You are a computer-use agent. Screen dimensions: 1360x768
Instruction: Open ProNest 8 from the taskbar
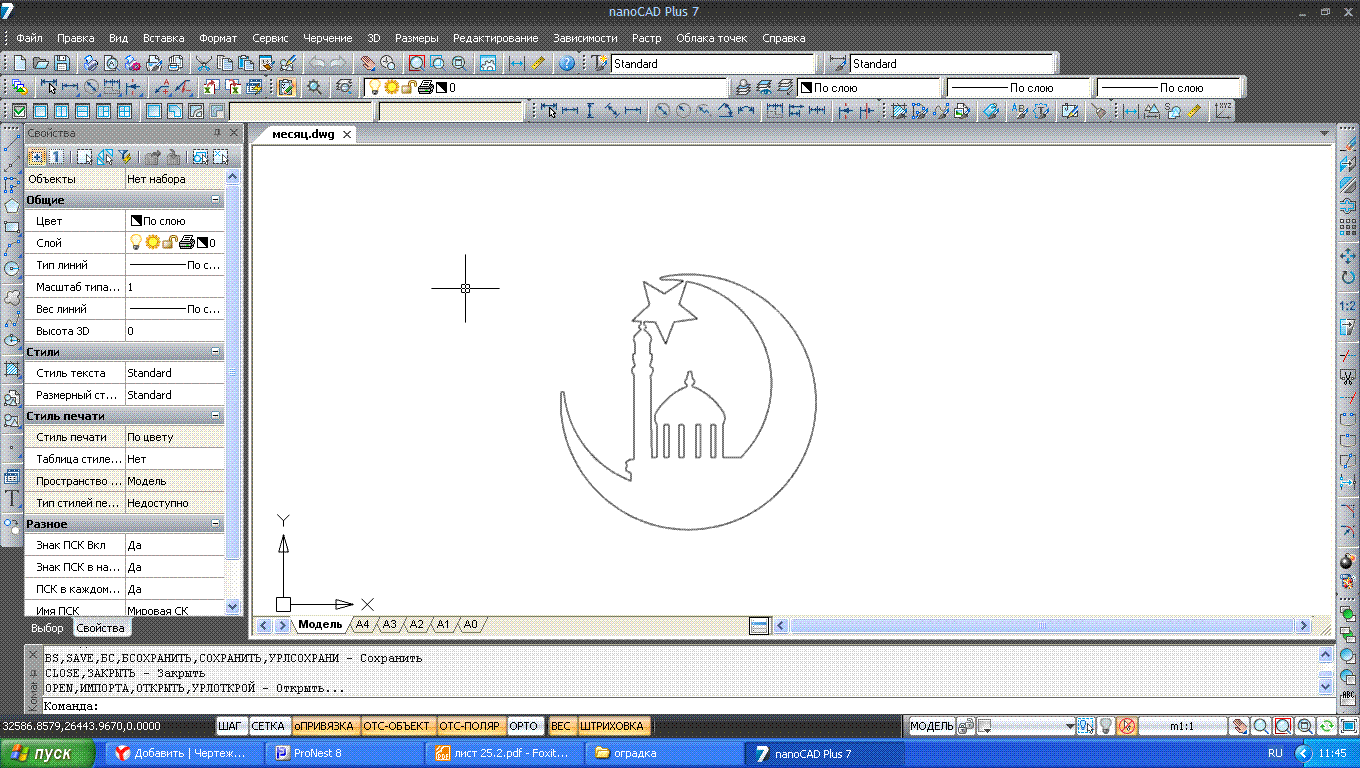343,753
